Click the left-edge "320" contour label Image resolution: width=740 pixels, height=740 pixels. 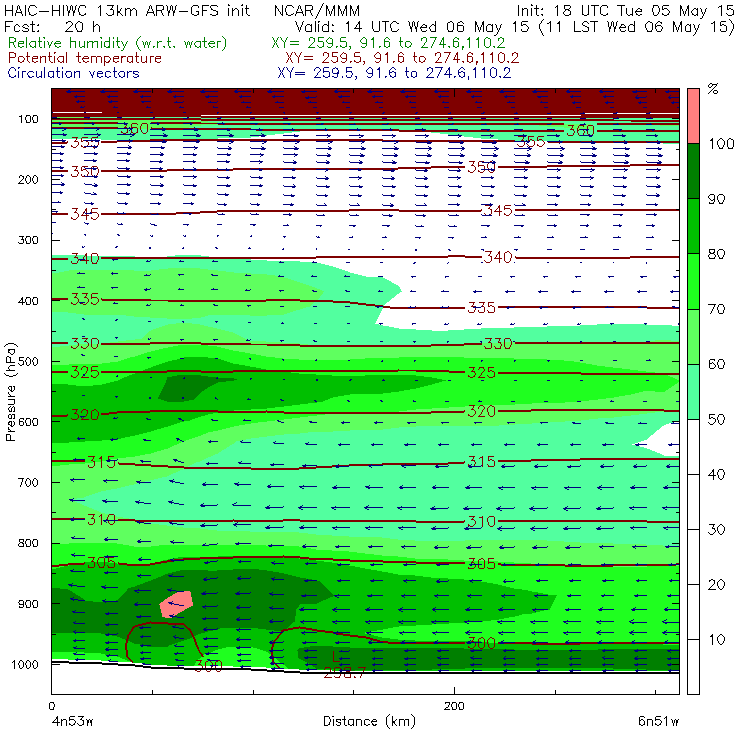click(x=85, y=415)
